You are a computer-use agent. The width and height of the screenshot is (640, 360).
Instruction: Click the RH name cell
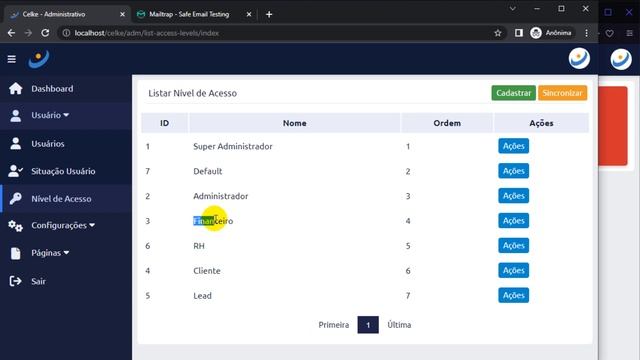coord(199,246)
